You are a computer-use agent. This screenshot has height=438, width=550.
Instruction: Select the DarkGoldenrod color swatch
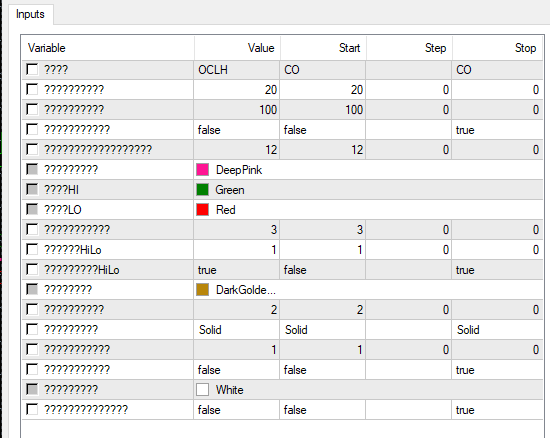pyautogui.click(x=203, y=290)
